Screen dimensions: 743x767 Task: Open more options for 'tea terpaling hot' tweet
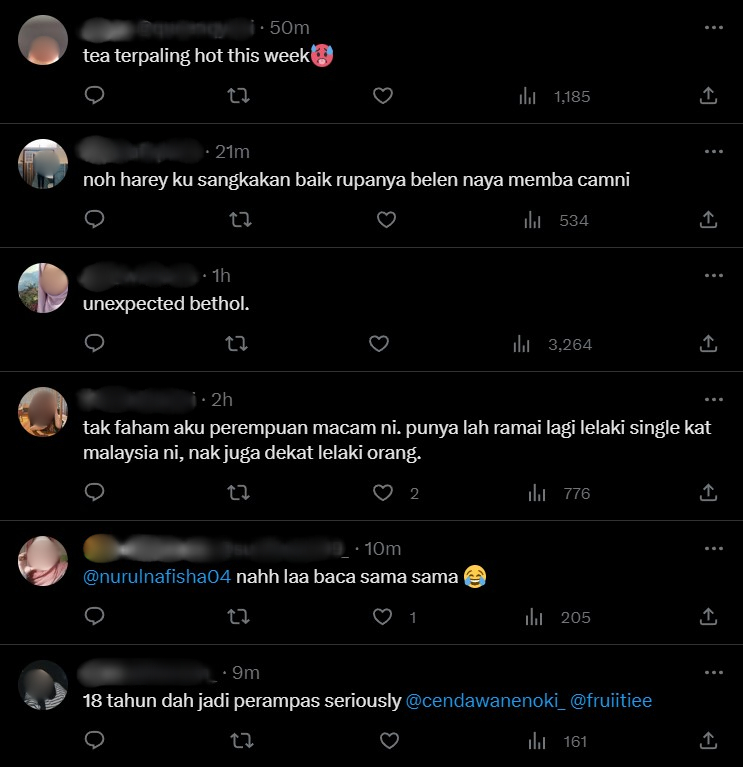point(713,28)
